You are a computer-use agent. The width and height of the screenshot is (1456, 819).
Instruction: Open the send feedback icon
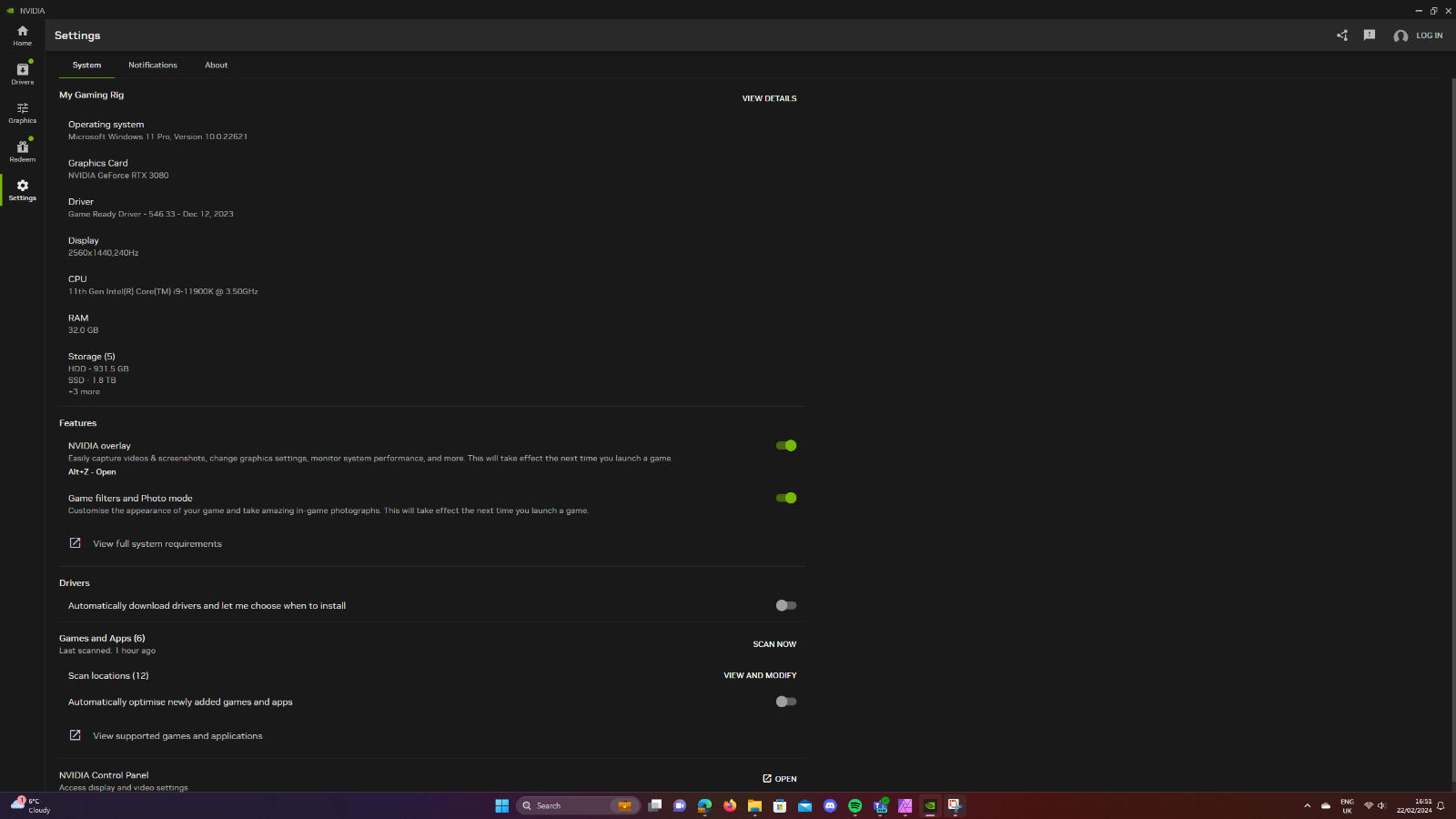pyautogui.click(x=1370, y=35)
